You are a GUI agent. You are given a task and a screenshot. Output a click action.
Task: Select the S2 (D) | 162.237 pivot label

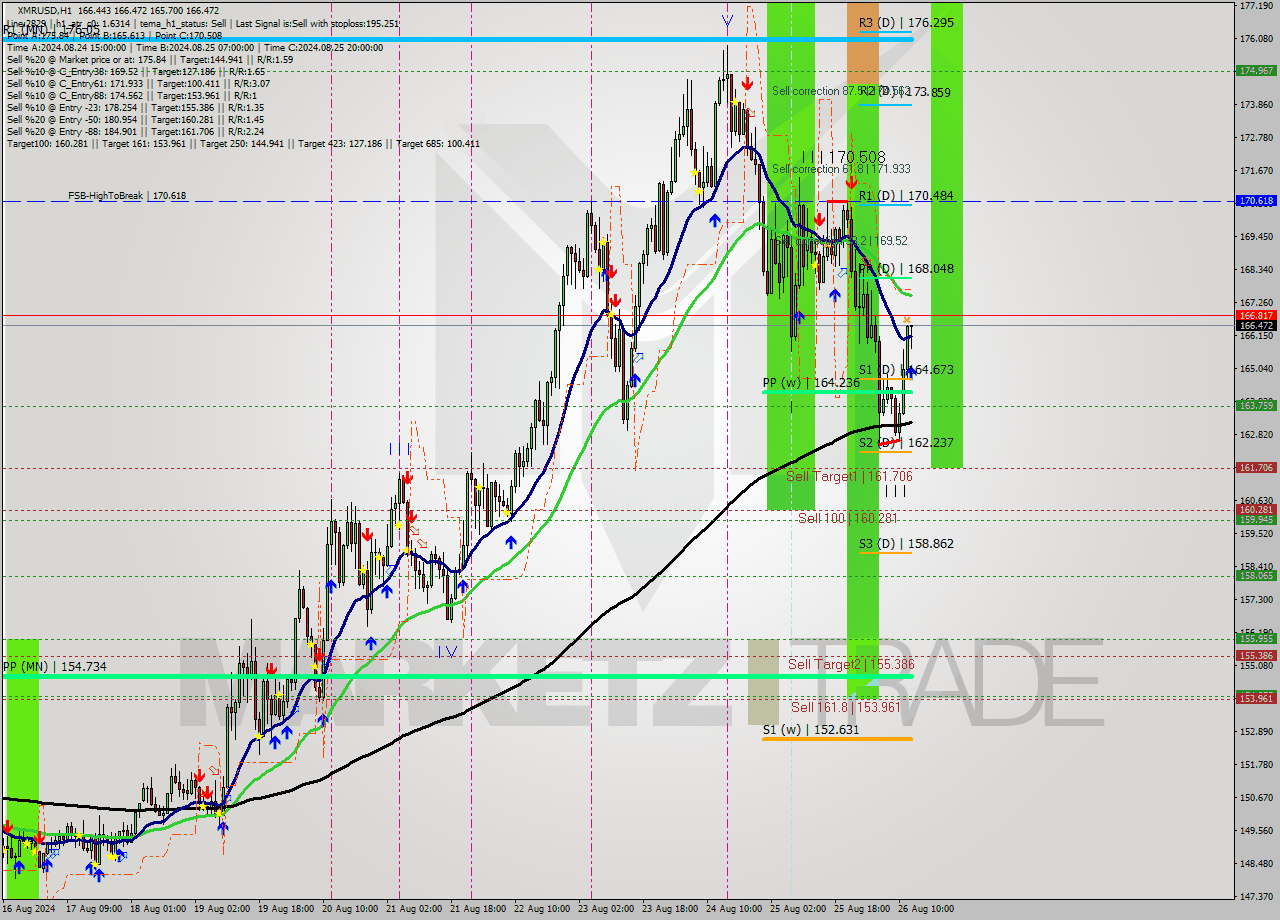[x=906, y=443]
